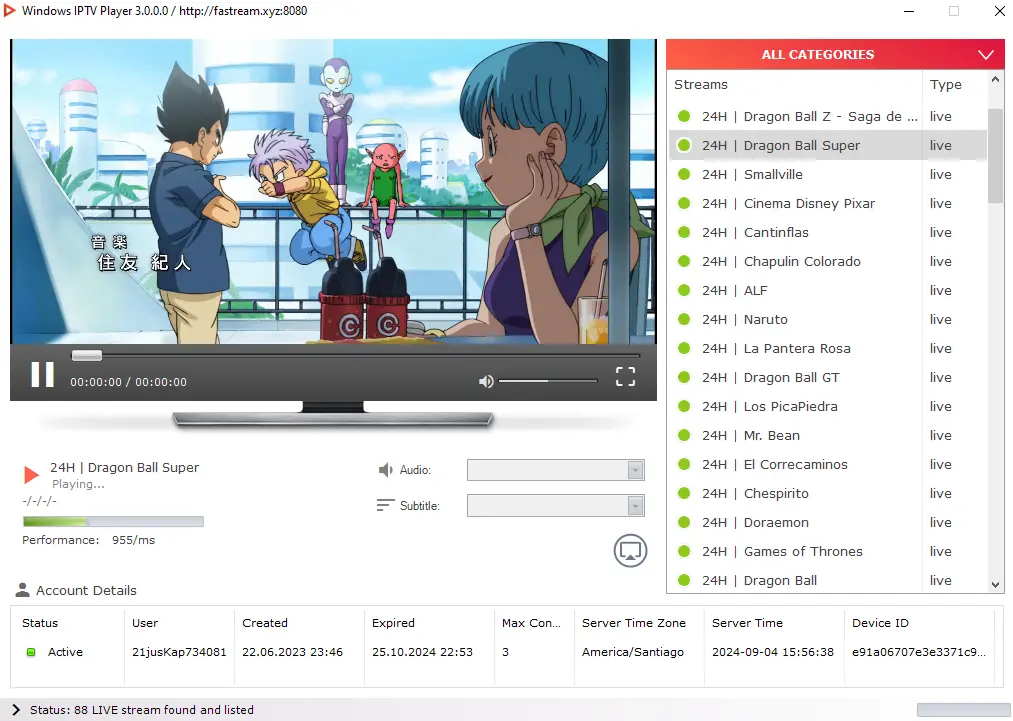Pause the video playback

pos(43,374)
